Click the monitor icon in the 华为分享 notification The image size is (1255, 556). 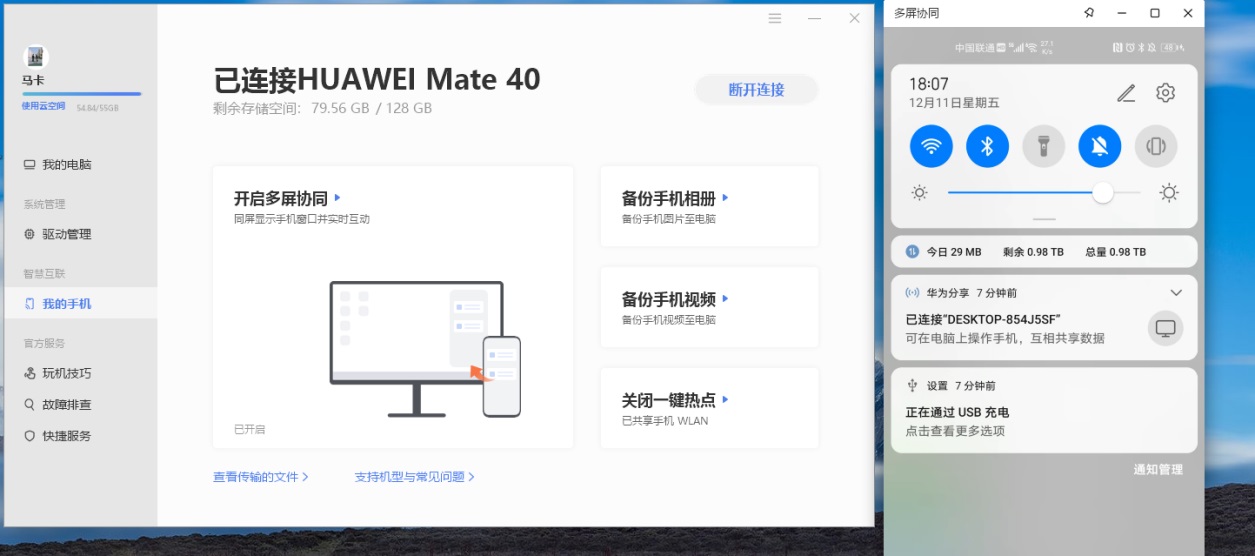[x=1165, y=328]
